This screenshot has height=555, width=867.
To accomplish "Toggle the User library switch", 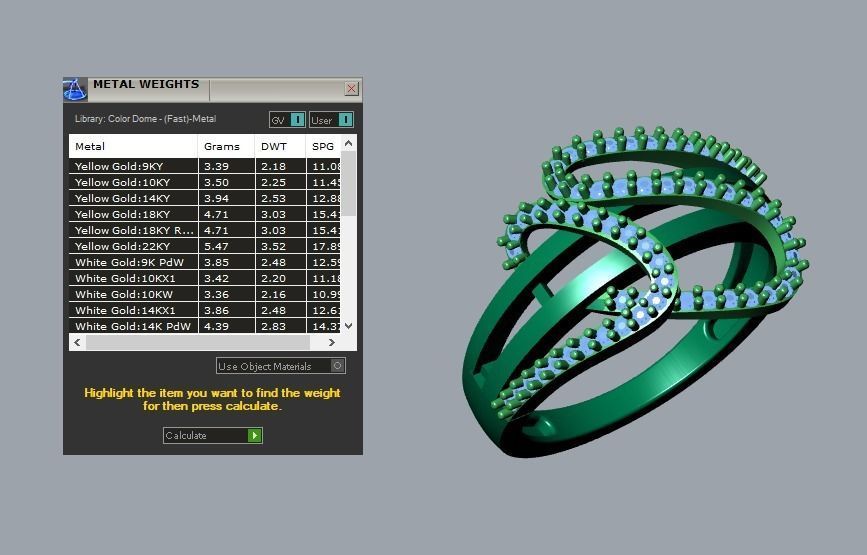I will click(x=331, y=119).
